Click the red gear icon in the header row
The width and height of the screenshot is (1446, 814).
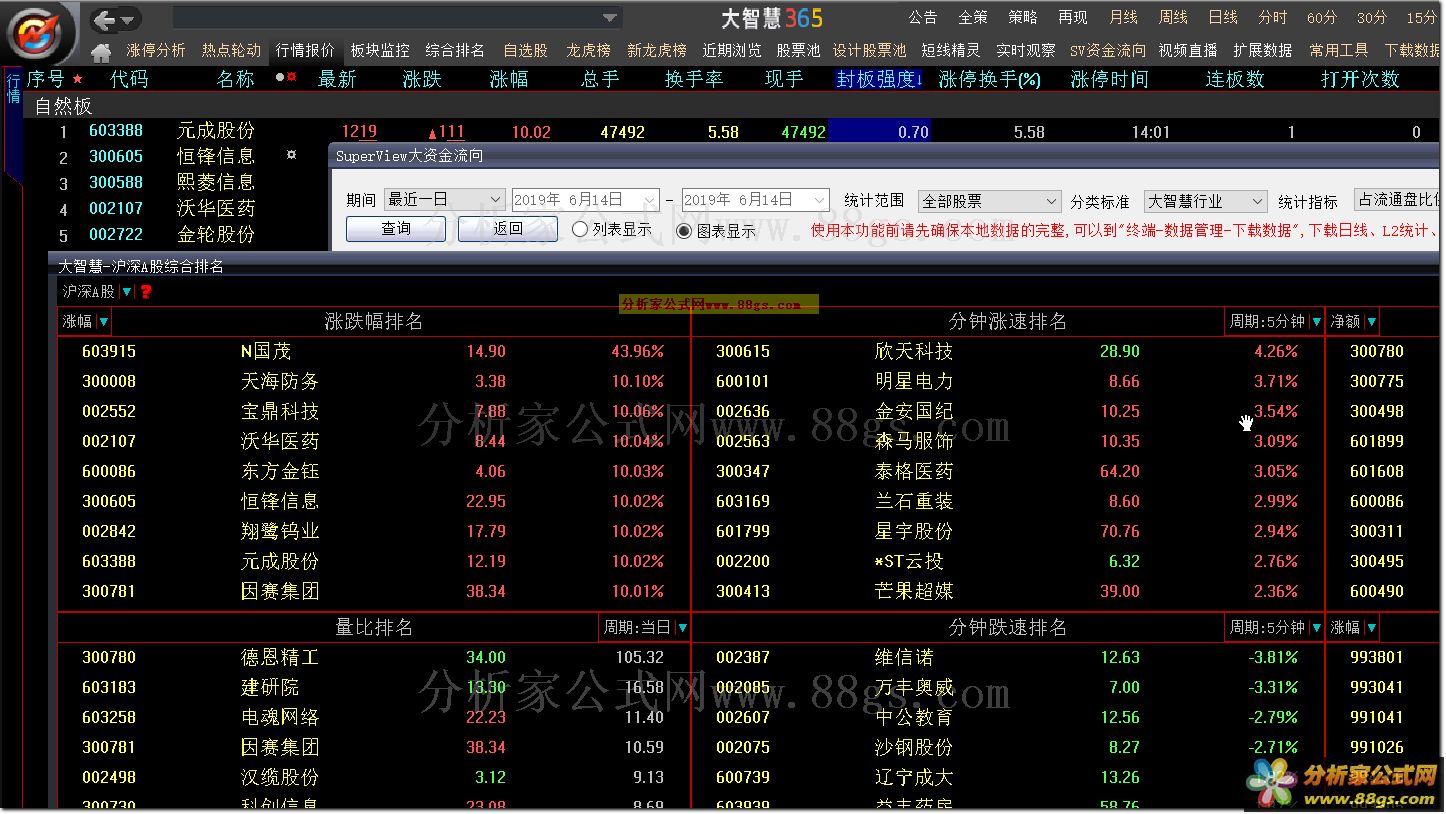(x=291, y=77)
